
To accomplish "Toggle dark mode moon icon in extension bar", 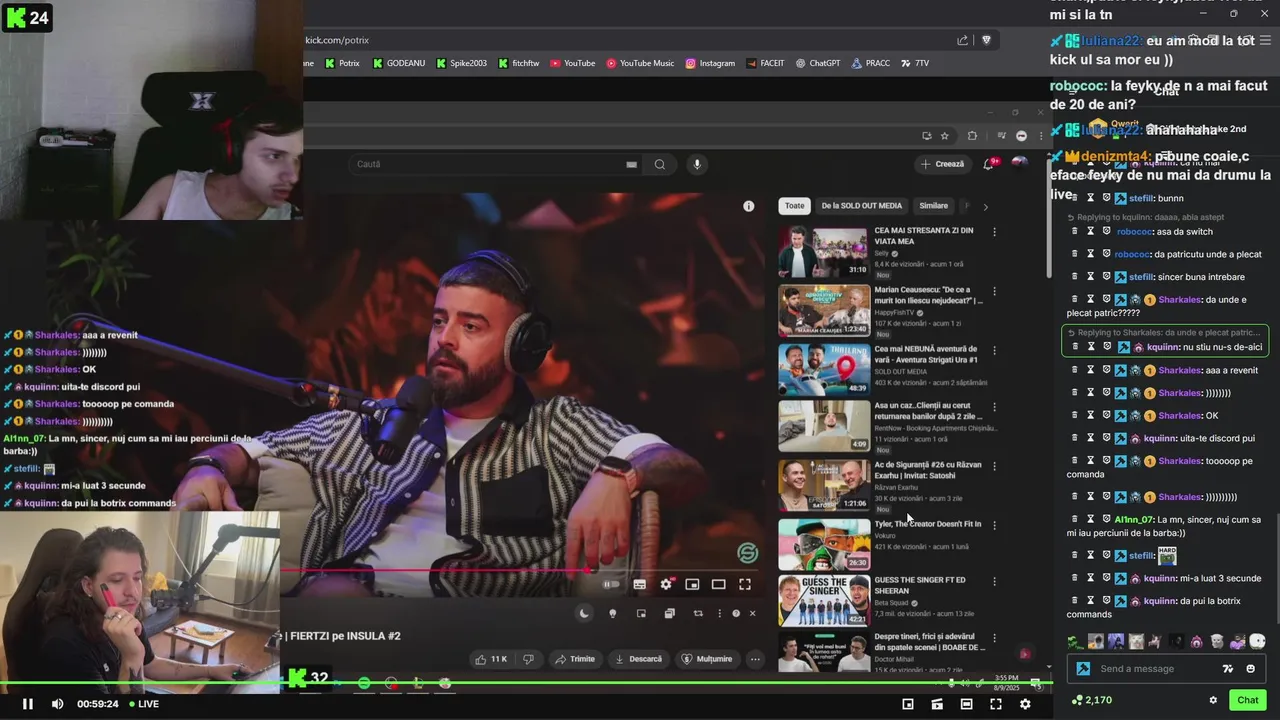I will click(x=585, y=613).
